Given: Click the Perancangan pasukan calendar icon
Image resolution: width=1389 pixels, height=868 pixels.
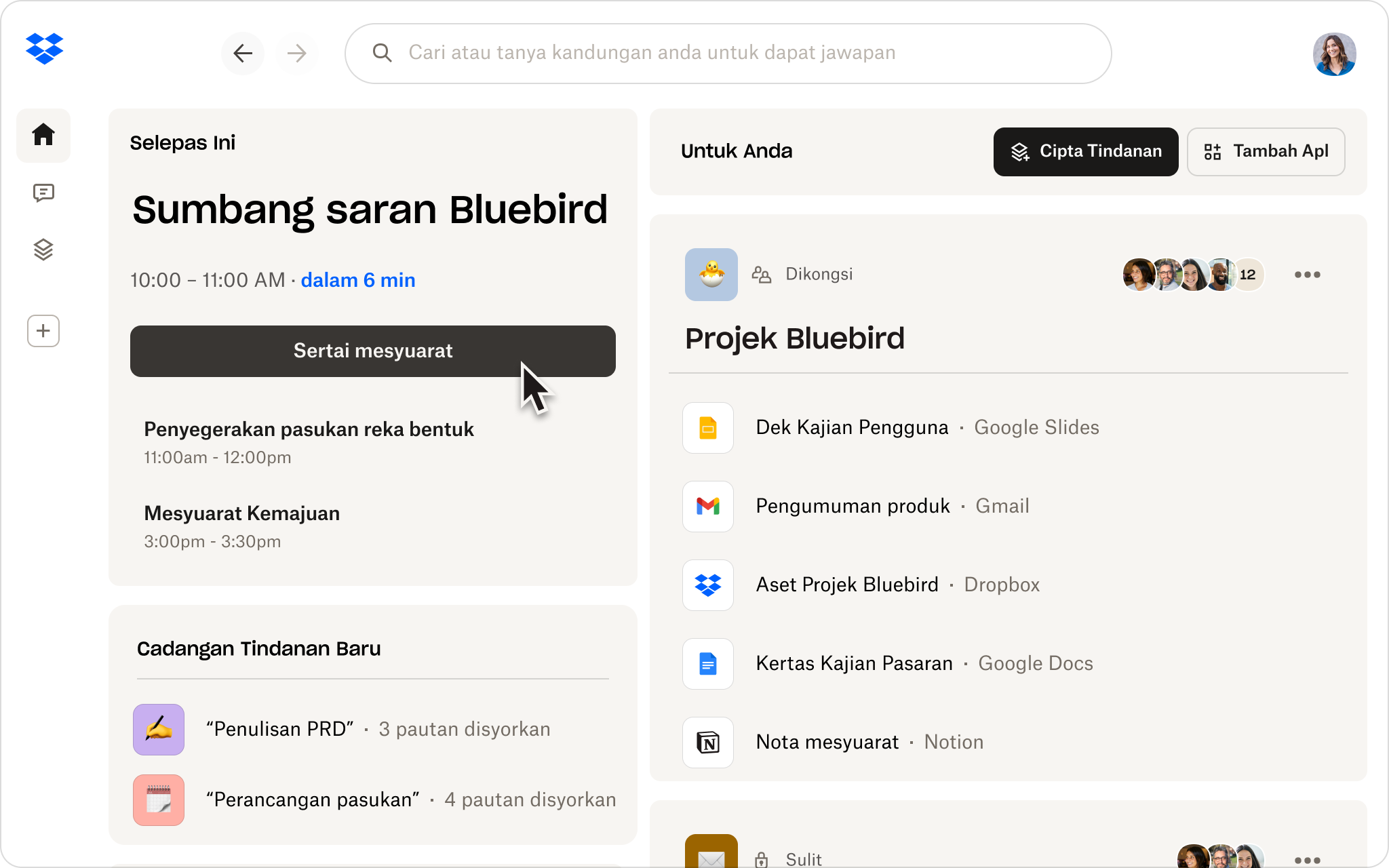Looking at the screenshot, I should [159, 800].
